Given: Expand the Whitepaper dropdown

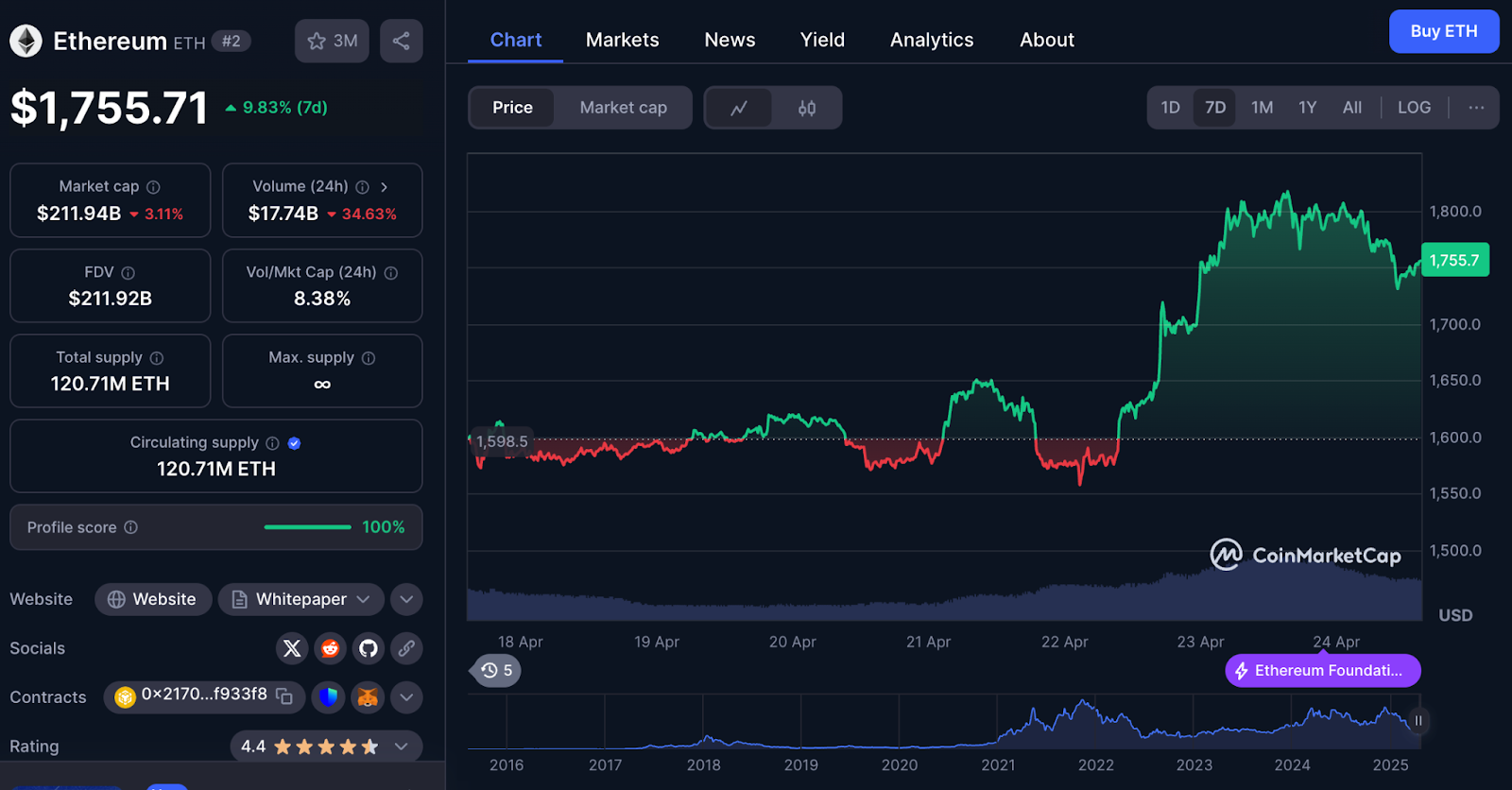Looking at the screenshot, I should 301,599.
